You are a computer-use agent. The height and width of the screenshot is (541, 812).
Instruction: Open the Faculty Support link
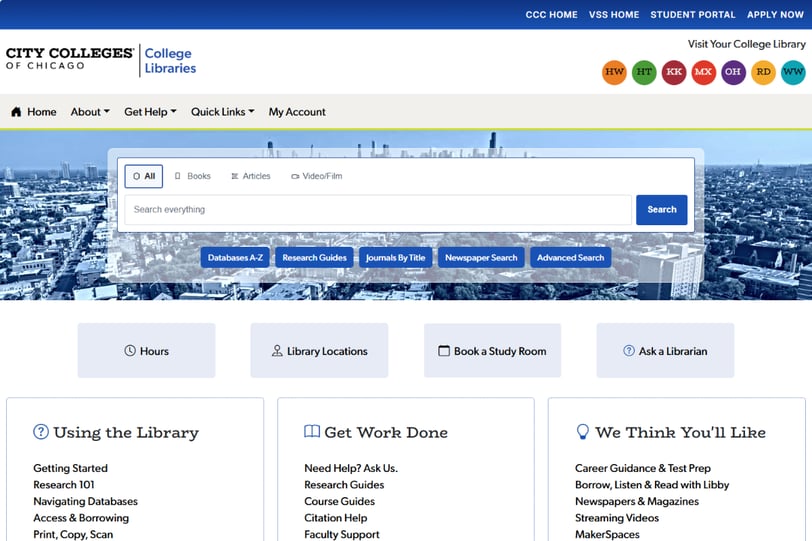click(x=342, y=535)
